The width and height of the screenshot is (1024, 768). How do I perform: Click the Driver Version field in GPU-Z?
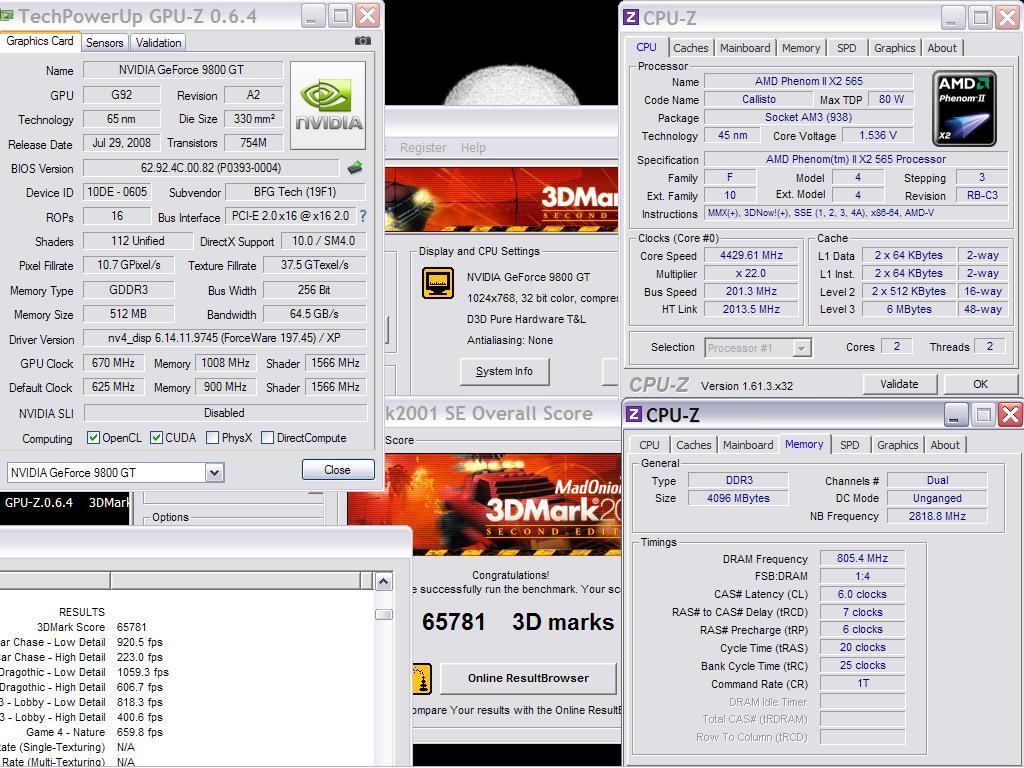[x=225, y=338]
